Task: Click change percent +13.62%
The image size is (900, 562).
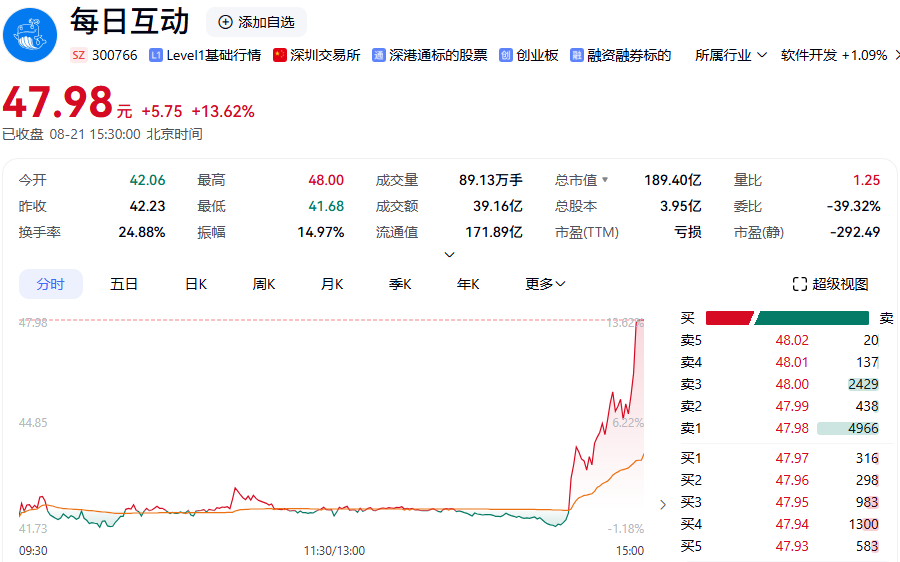Action: pos(223,111)
